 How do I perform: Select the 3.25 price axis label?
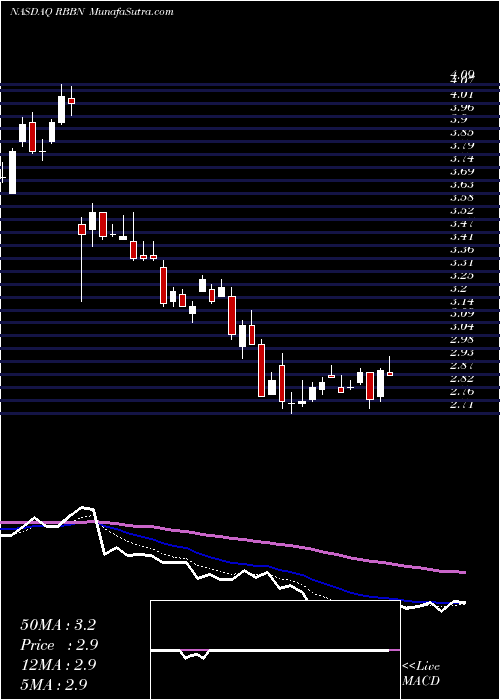click(x=462, y=275)
